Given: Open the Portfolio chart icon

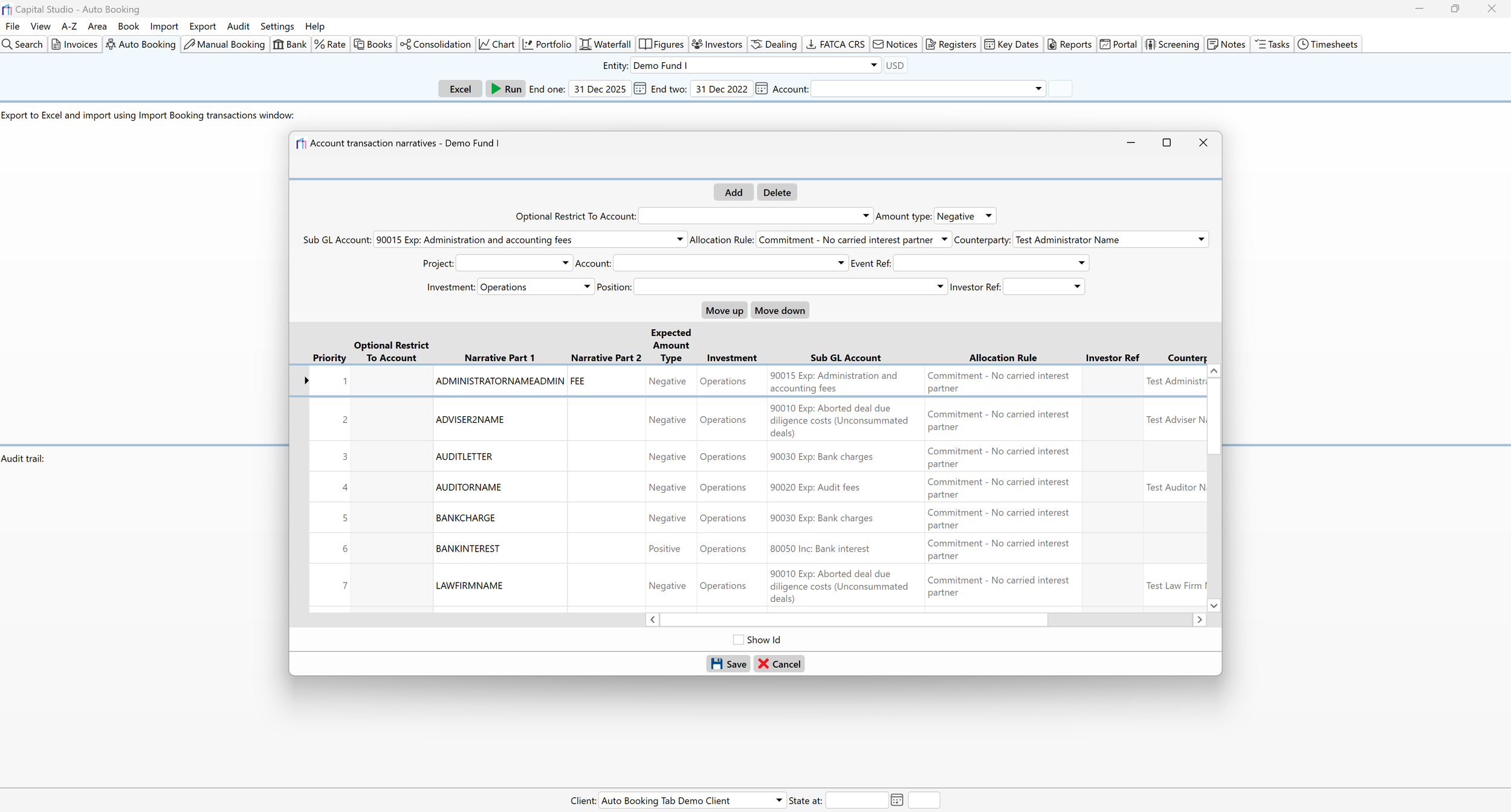Looking at the screenshot, I should [528, 44].
